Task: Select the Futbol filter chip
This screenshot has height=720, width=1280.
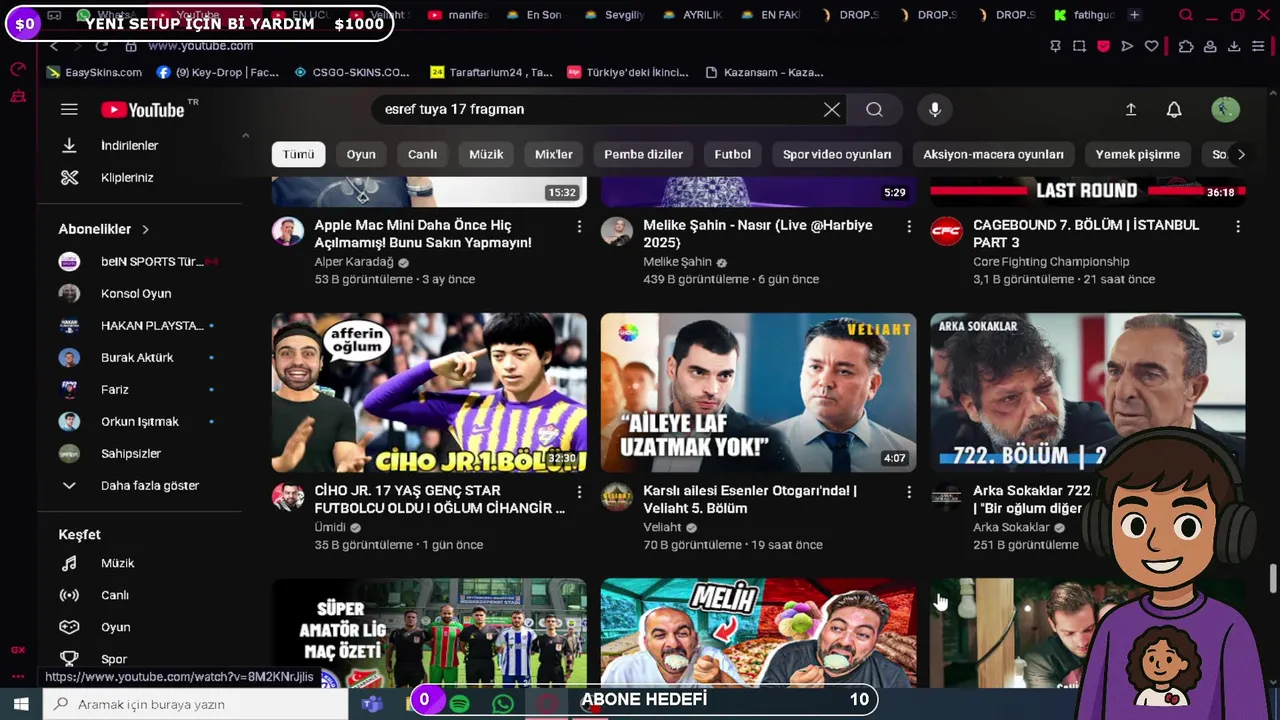Action: click(x=732, y=154)
